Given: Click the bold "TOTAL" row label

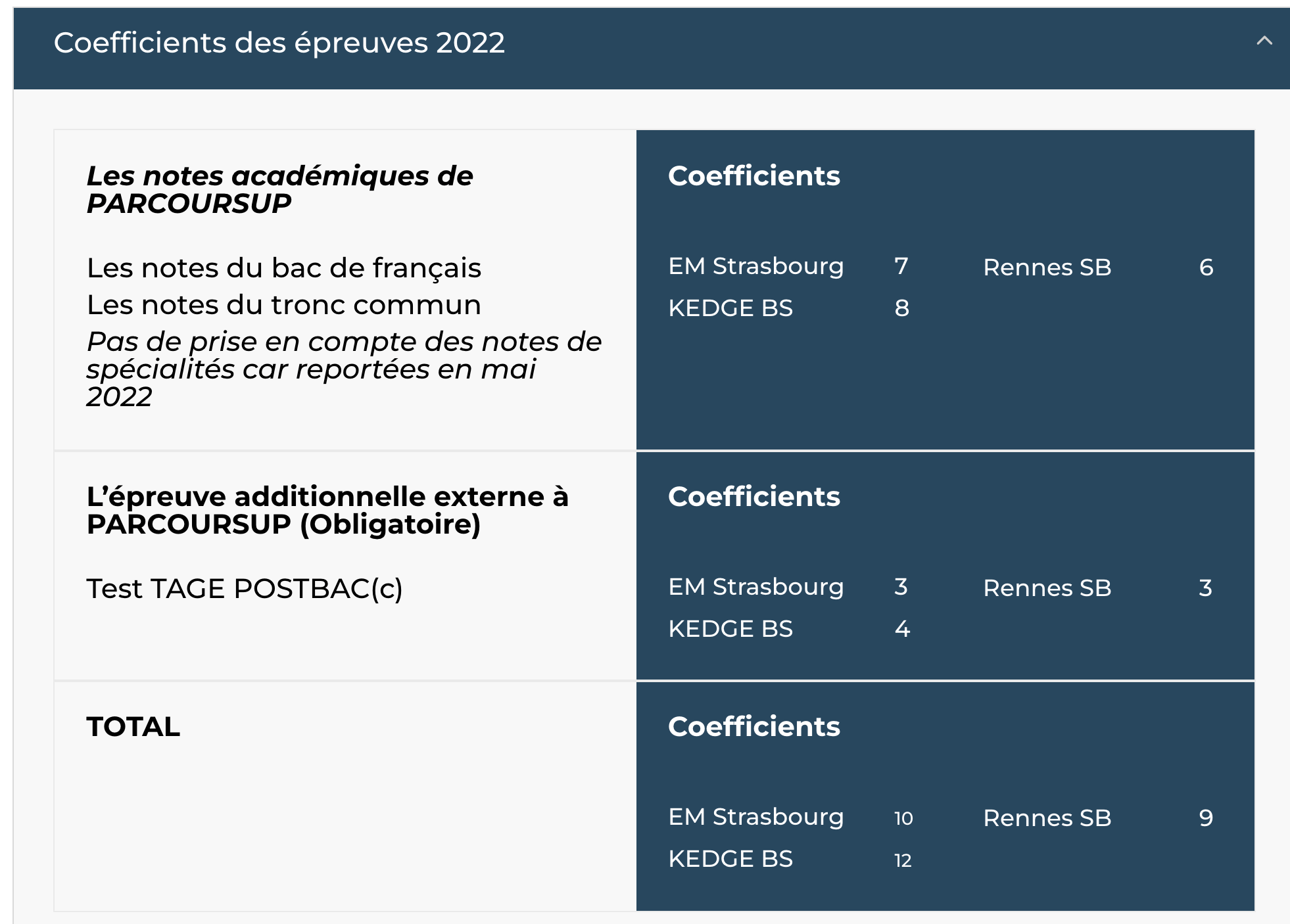Looking at the screenshot, I should click(x=133, y=727).
